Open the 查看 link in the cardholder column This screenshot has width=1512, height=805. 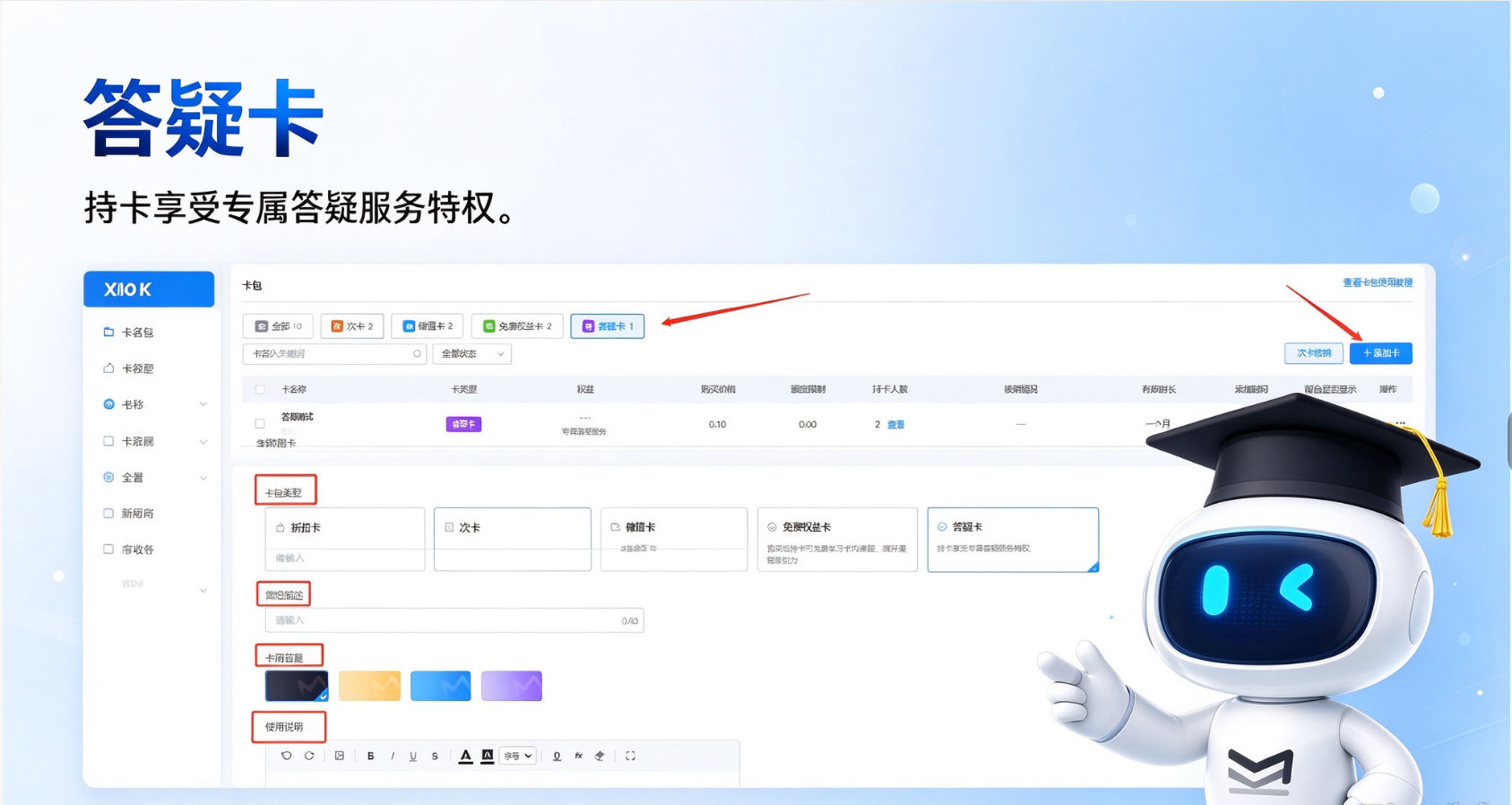(895, 425)
